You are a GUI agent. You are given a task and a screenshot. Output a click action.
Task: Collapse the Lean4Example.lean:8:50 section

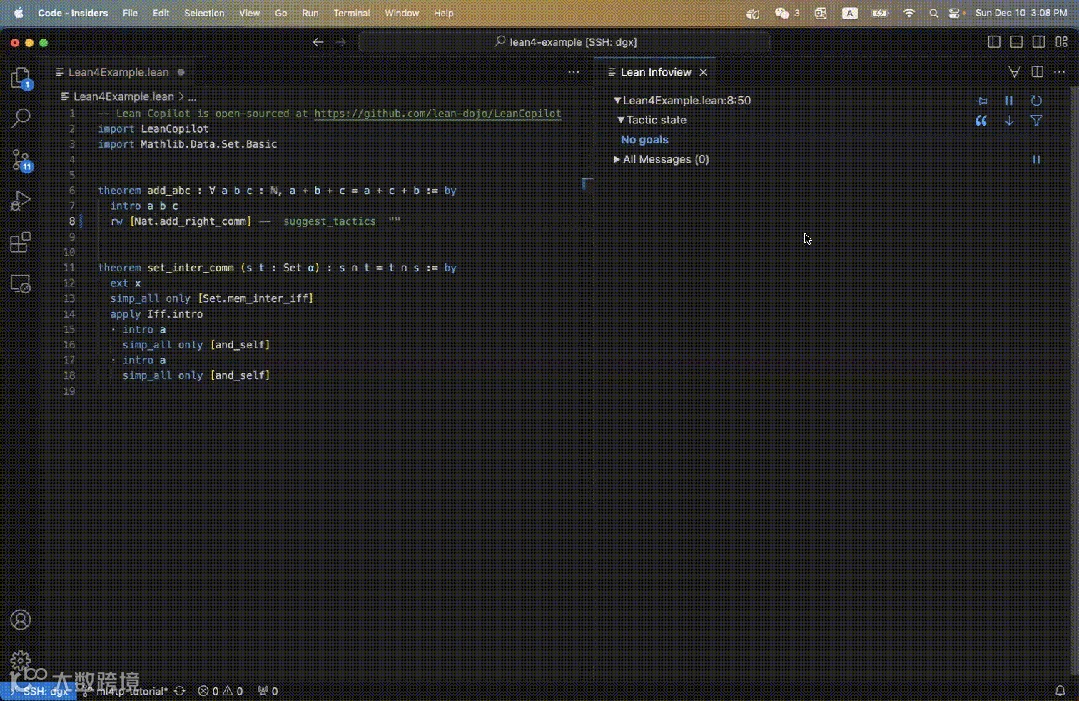(618, 101)
